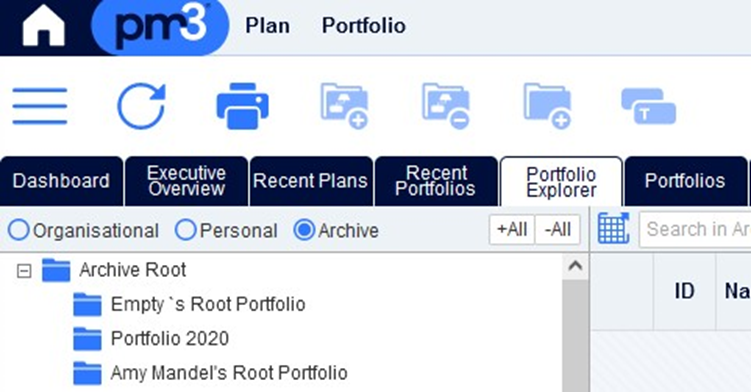Collapse the Archive Root tree node
751x392 pixels.
(23, 271)
